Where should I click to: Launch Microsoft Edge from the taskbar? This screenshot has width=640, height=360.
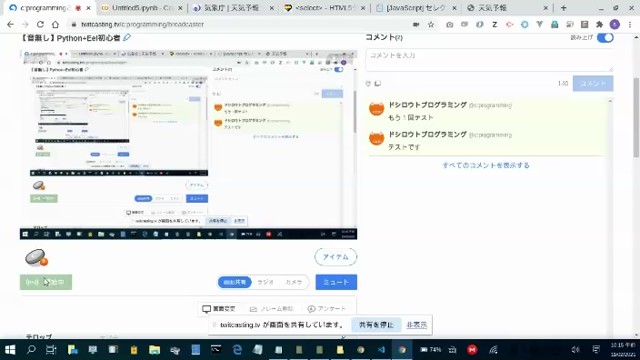(237, 350)
